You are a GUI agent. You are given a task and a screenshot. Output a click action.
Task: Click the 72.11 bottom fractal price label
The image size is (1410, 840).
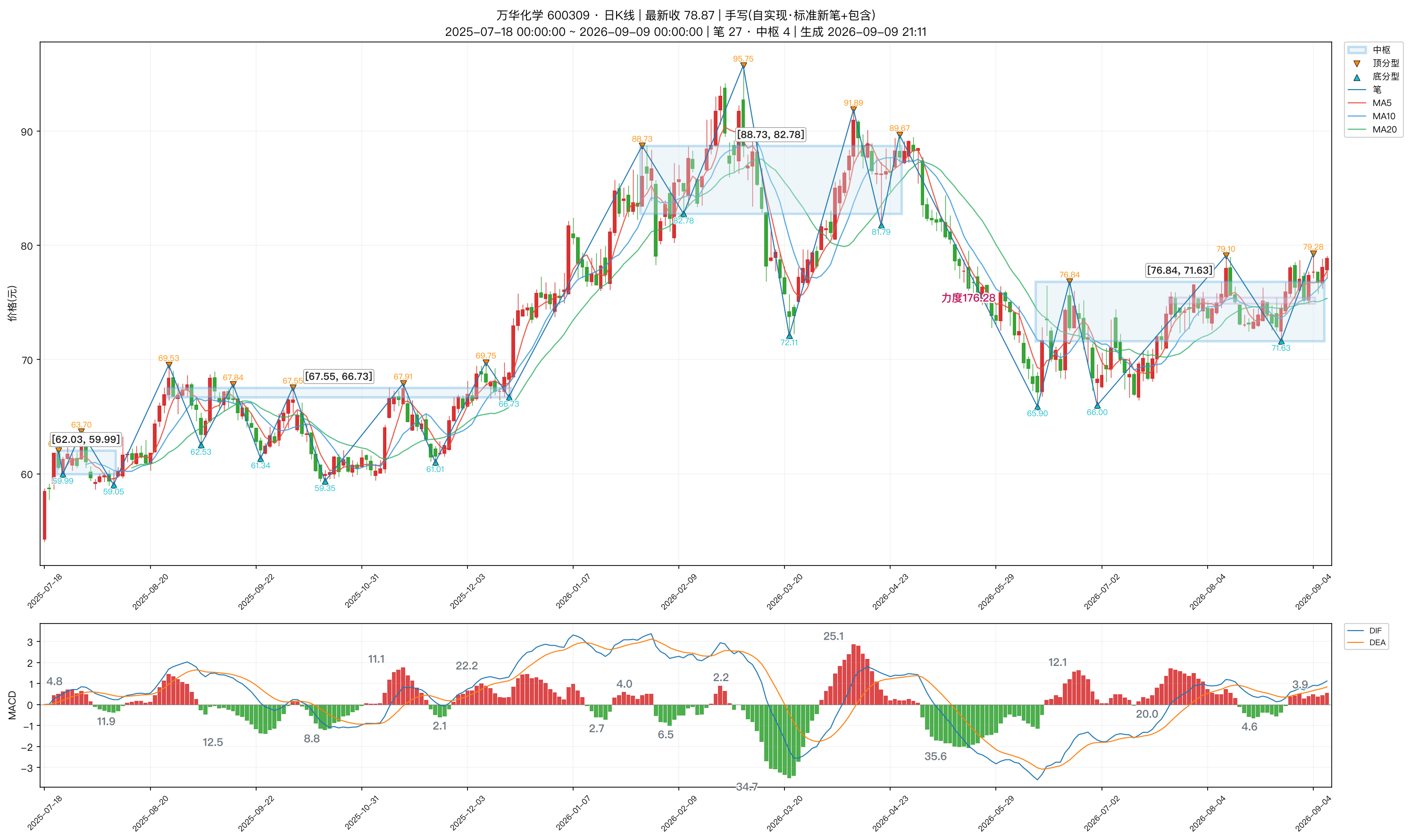[x=788, y=342]
